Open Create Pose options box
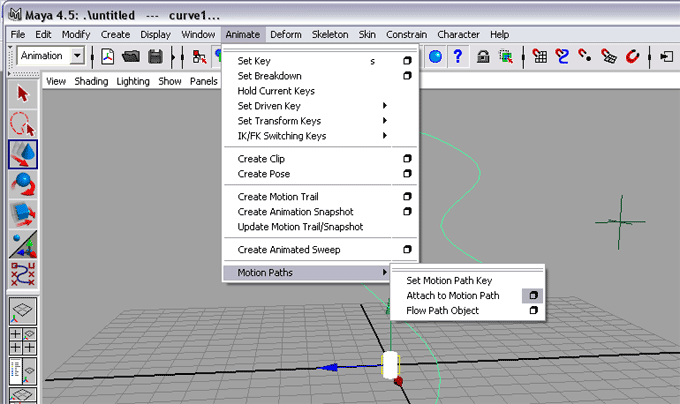The width and height of the screenshot is (680, 404). [x=407, y=174]
